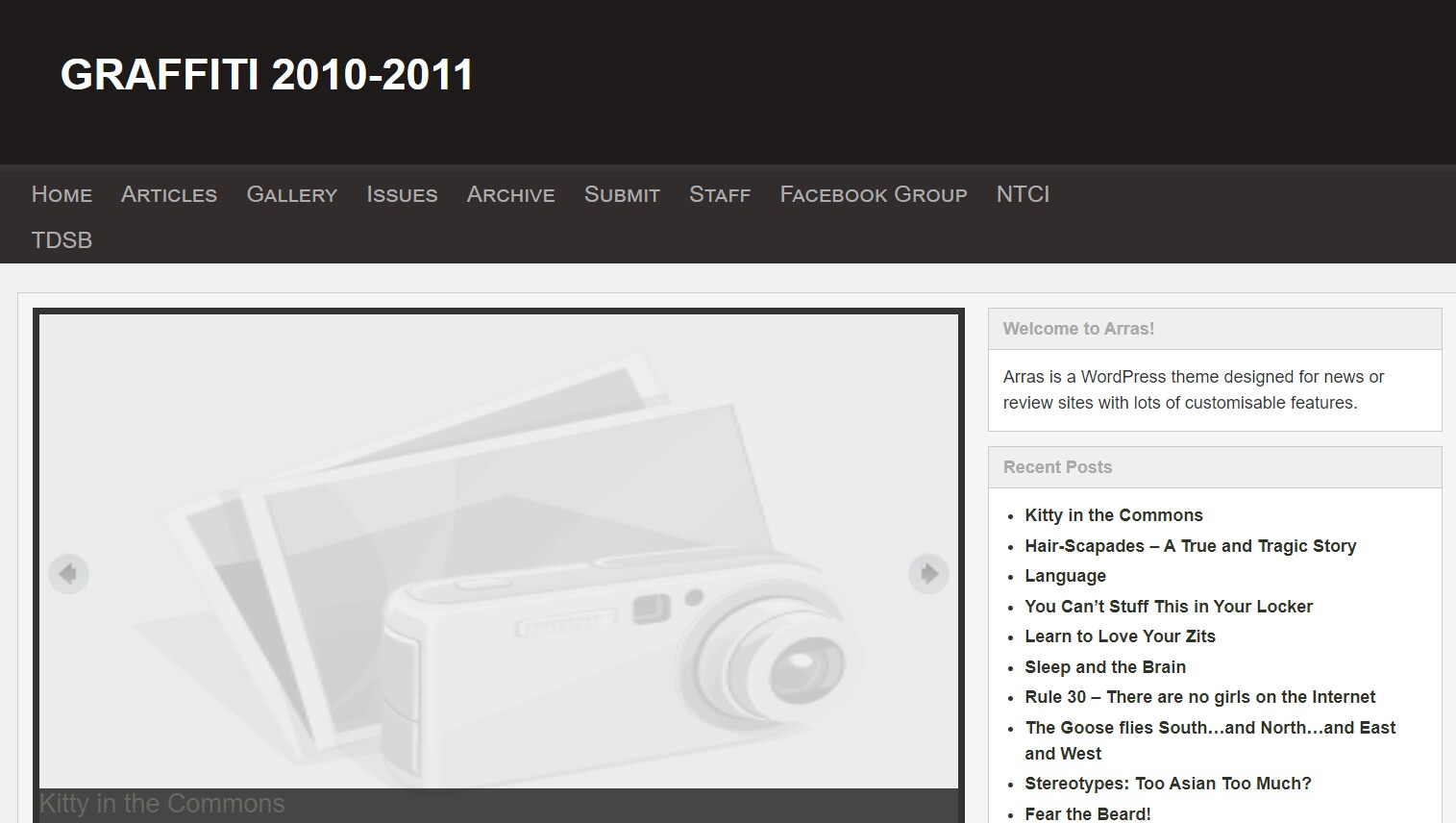Image resolution: width=1456 pixels, height=823 pixels.
Task: Open the Kitty in the Commons slide caption
Action: coord(161,804)
